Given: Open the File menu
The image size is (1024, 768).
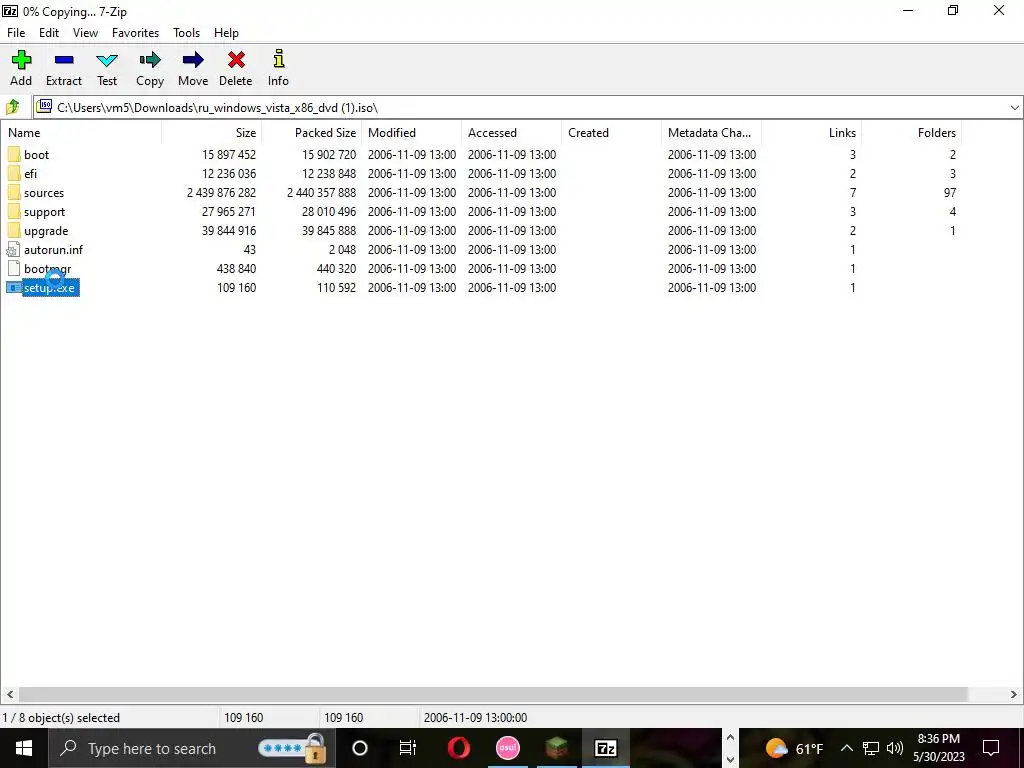Looking at the screenshot, I should 16,33.
